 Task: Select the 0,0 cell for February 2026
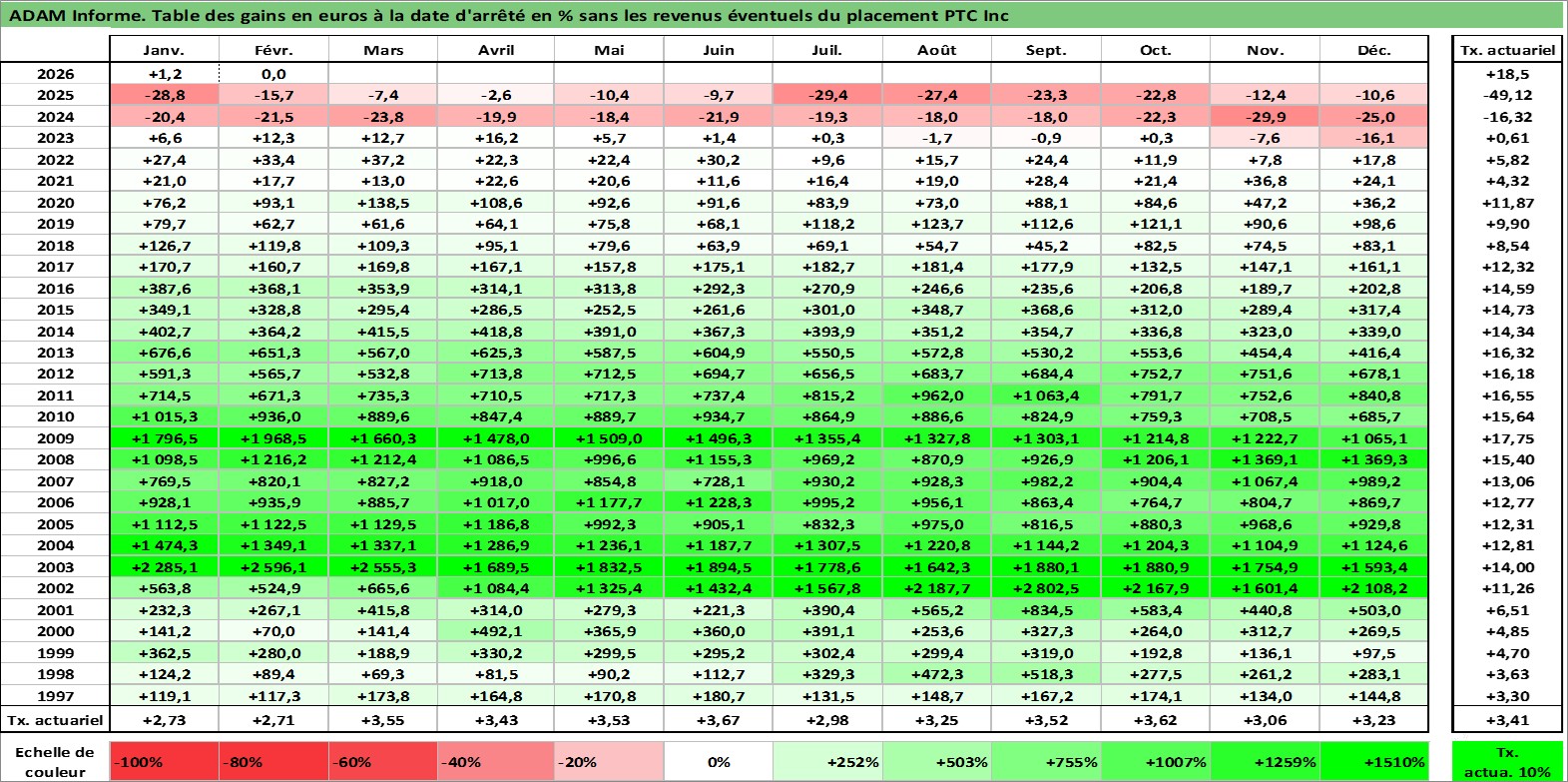click(x=273, y=74)
